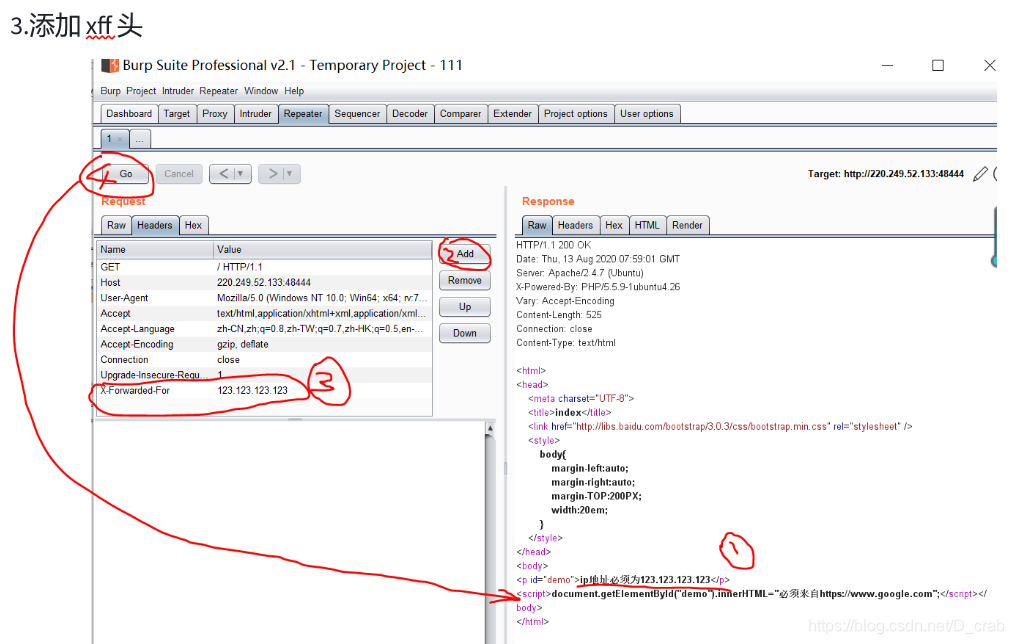The width and height of the screenshot is (1014, 644).
Task: Select the Accept-Language header row
Action: pyautogui.click(x=264, y=329)
